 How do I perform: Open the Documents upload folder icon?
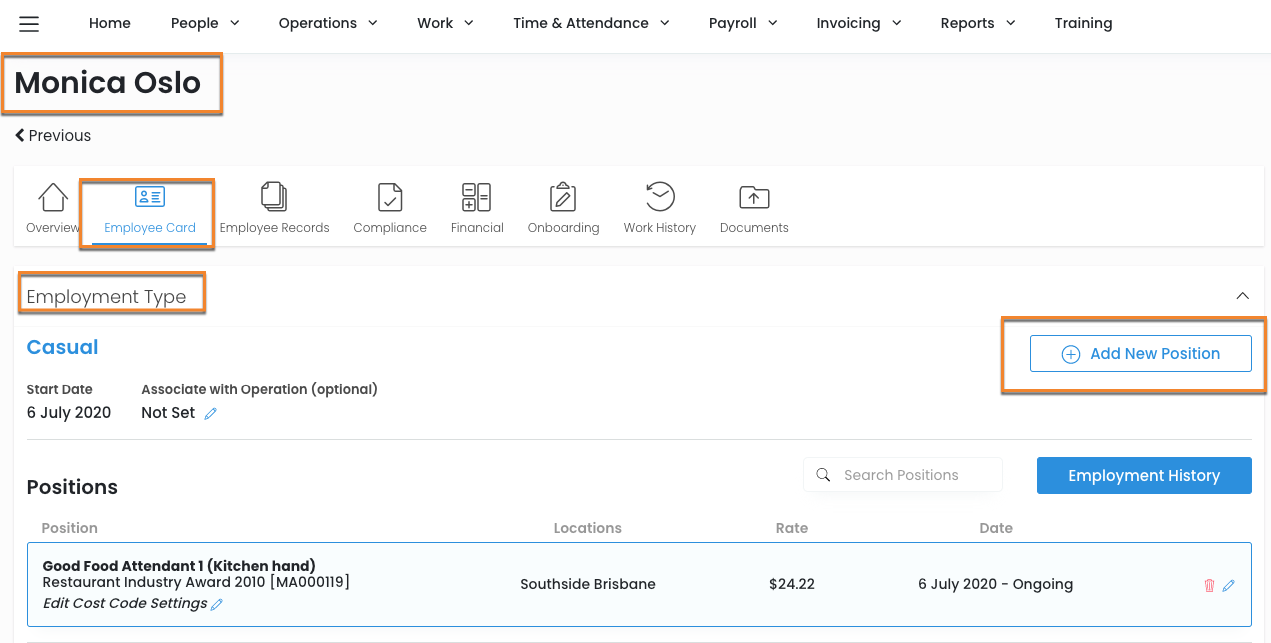754,198
